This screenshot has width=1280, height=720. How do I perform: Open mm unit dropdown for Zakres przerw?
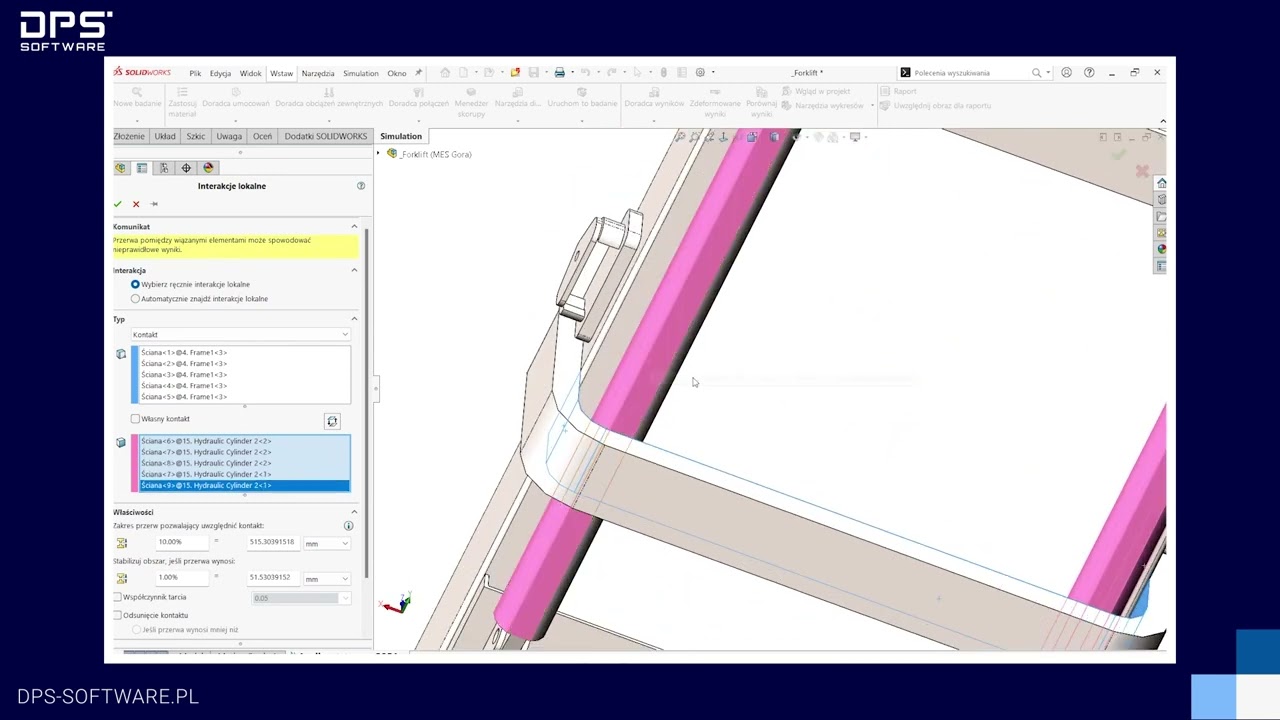327,543
